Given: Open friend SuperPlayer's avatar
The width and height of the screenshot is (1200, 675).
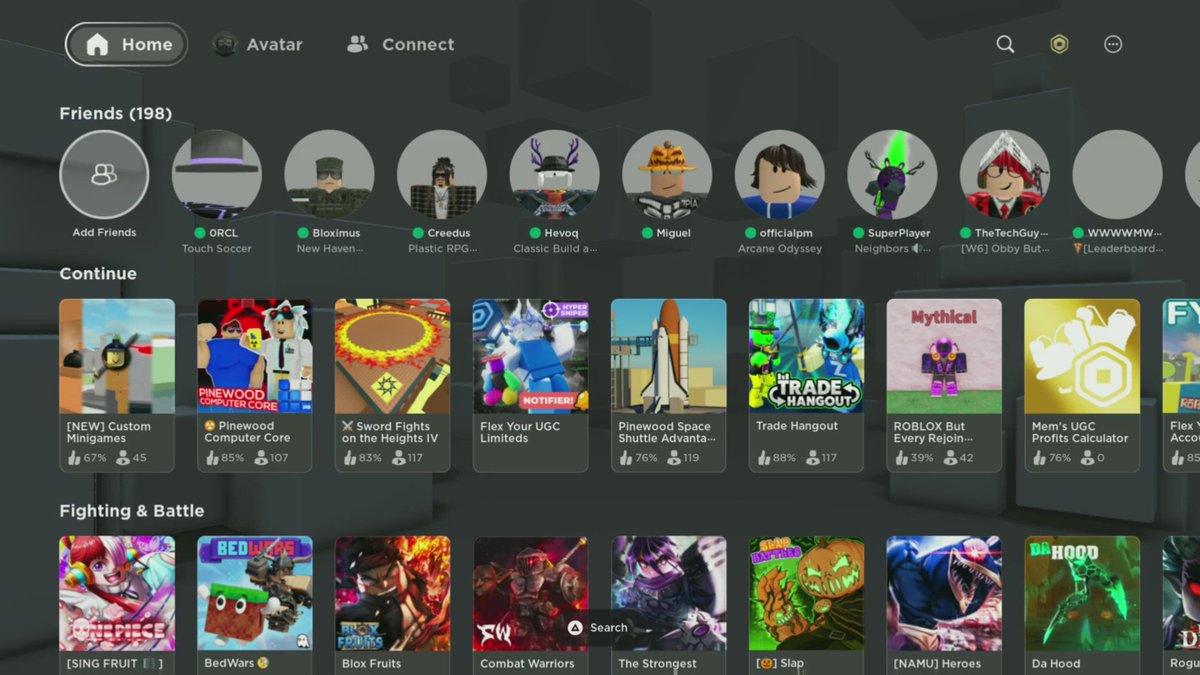Looking at the screenshot, I should [x=892, y=174].
